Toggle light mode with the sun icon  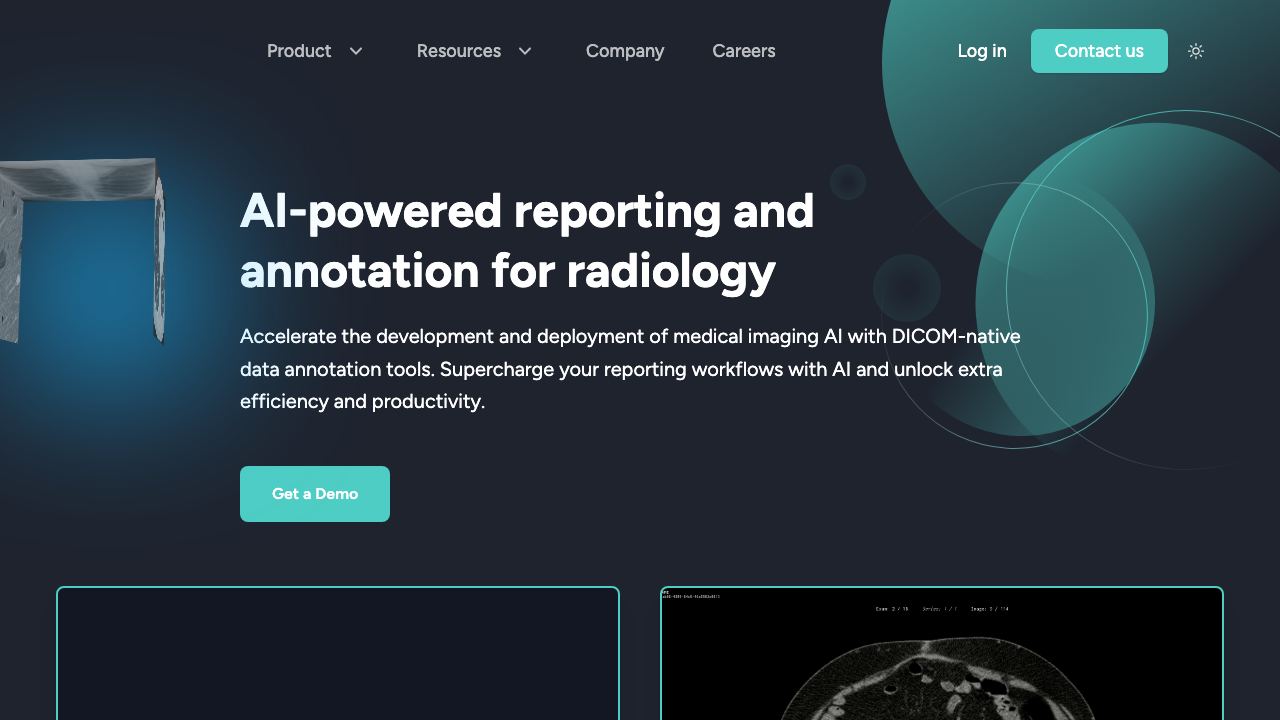click(1196, 51)
